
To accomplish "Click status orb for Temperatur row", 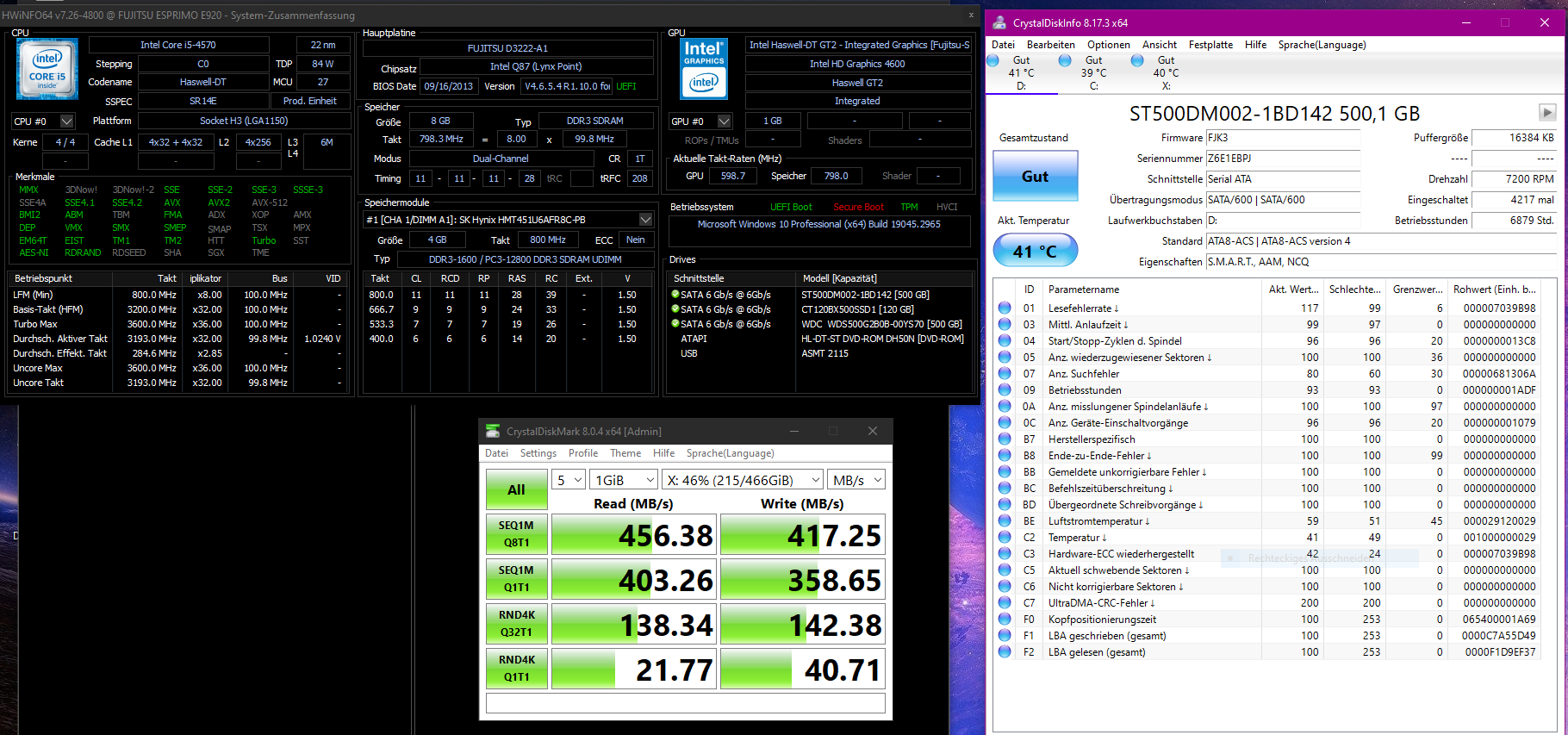I will (x=1005, y=537).
